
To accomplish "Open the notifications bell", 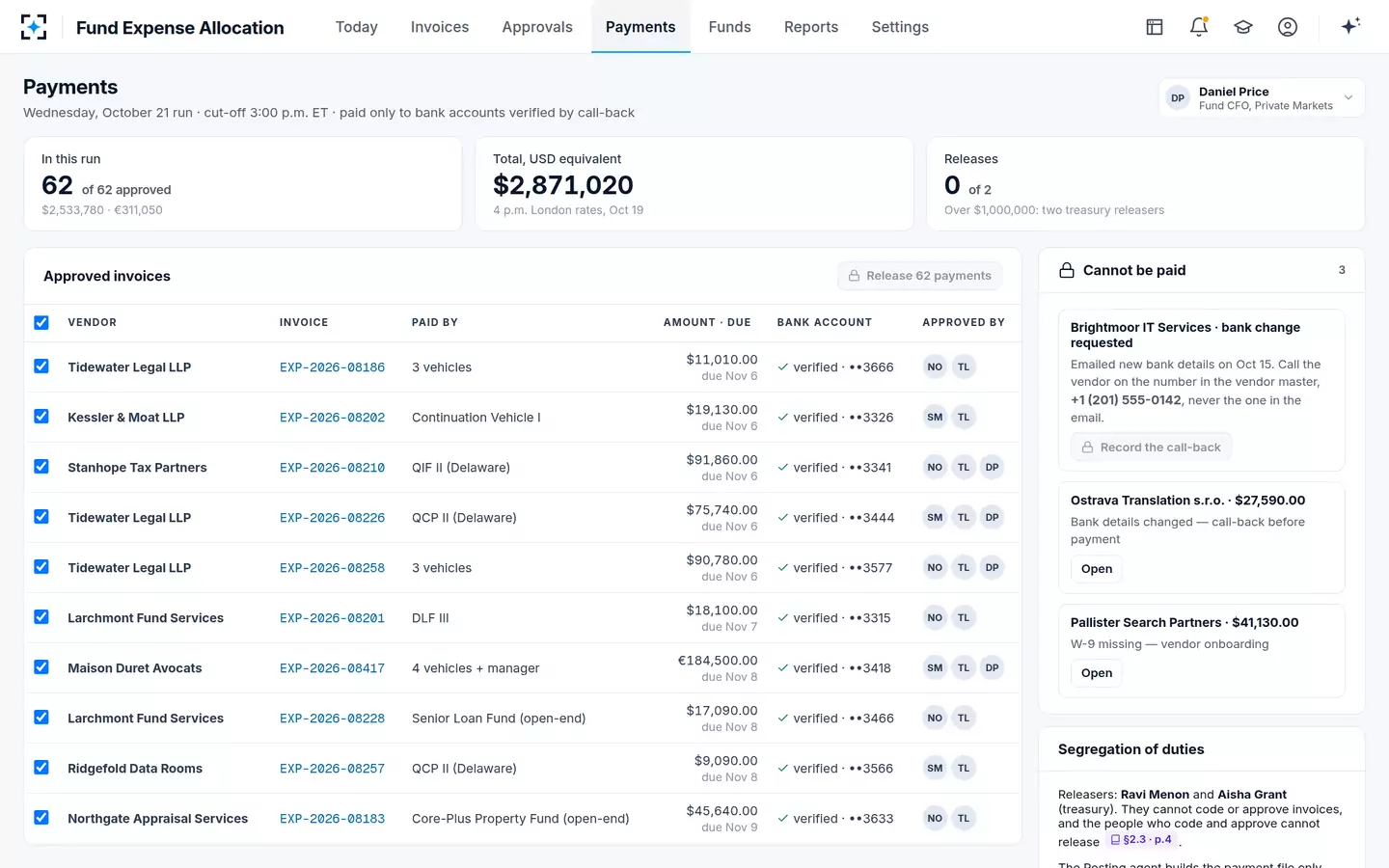I will [1199, 27].
